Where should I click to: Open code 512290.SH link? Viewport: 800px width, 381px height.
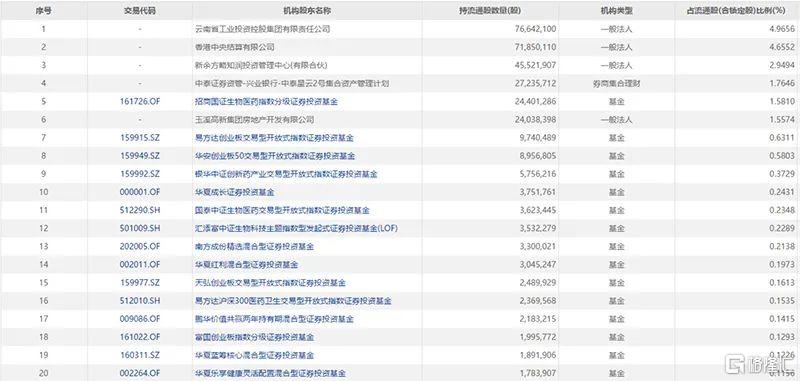click(x=140, y=210)
